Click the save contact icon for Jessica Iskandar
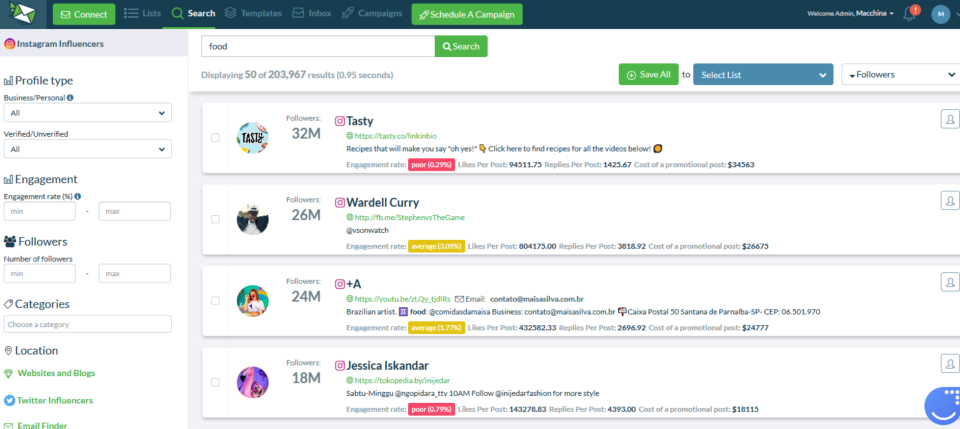The width and height of the screenshot is (960, 429). pos(950,364)
